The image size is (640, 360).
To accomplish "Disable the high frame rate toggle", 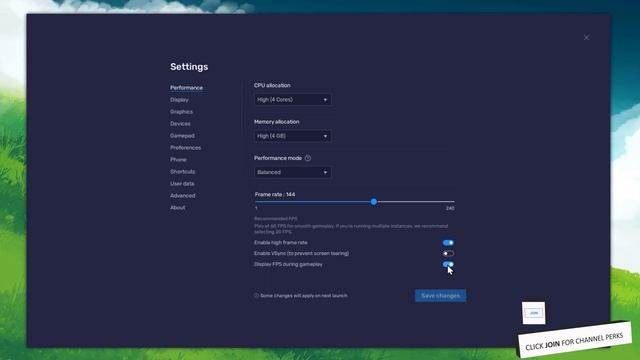I will [448, 242].
